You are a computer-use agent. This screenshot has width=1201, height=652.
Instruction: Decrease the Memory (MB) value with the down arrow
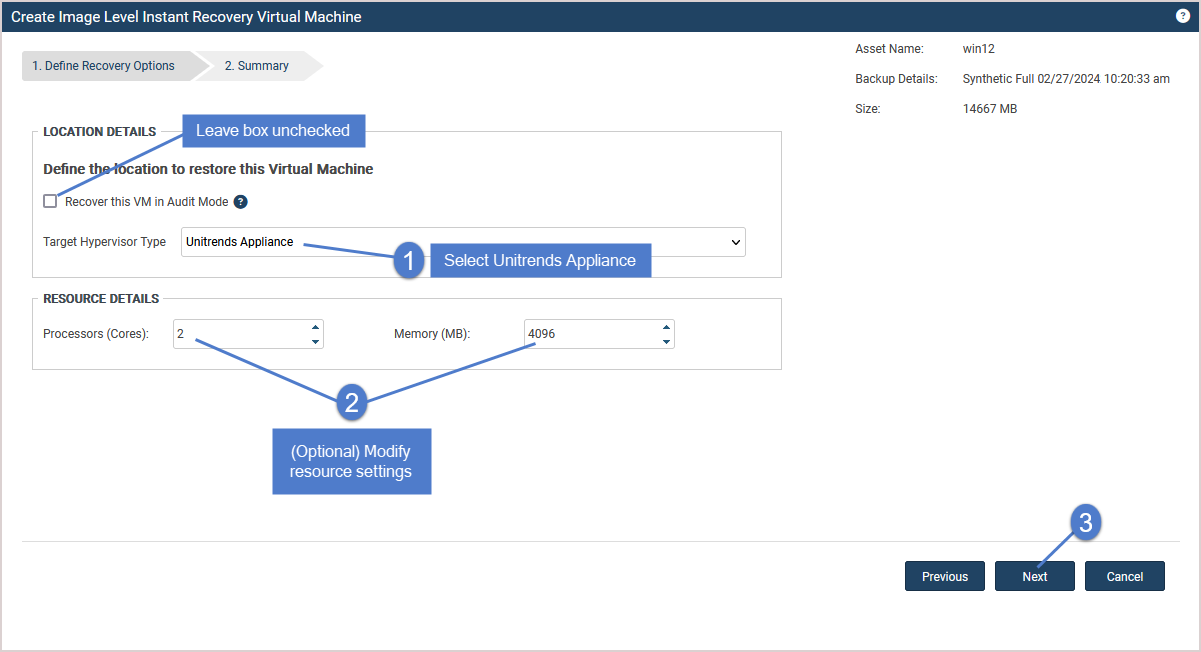[x=666, y=342]
